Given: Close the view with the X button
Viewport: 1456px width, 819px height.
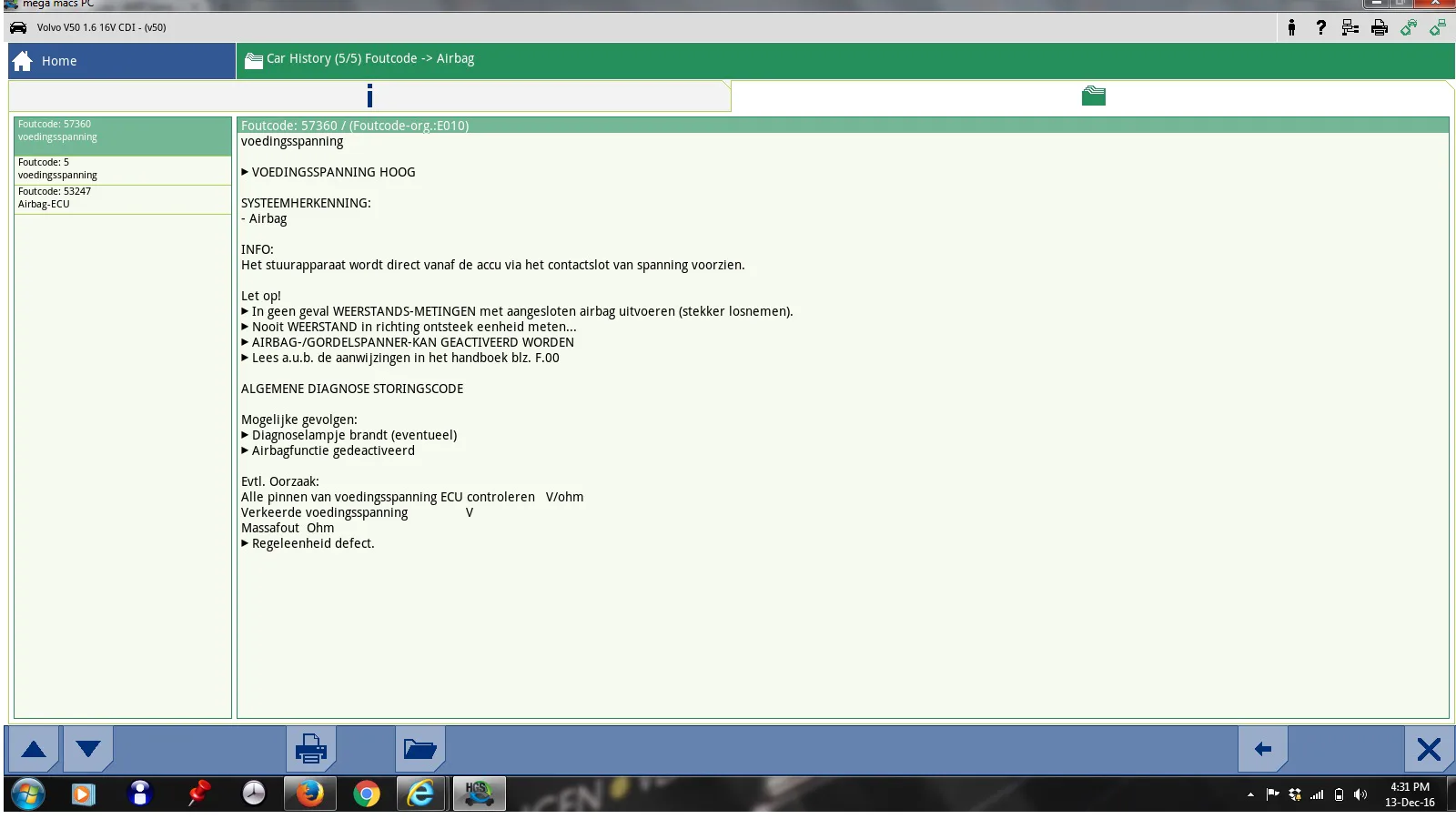Looking at the screenshot, I should [x=1428, y=749].
